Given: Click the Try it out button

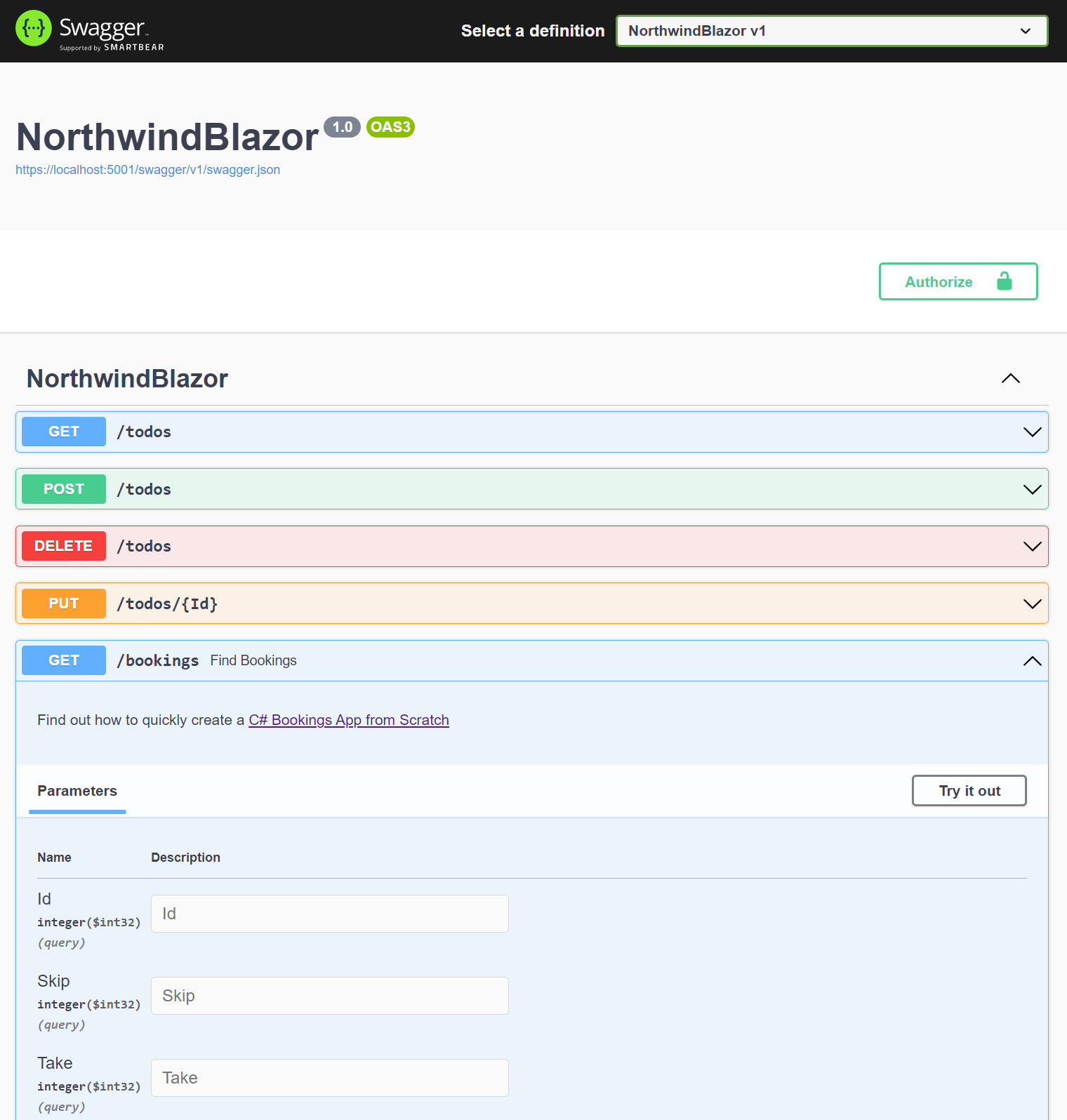Looking at the screenshot, I should (969, 791).
